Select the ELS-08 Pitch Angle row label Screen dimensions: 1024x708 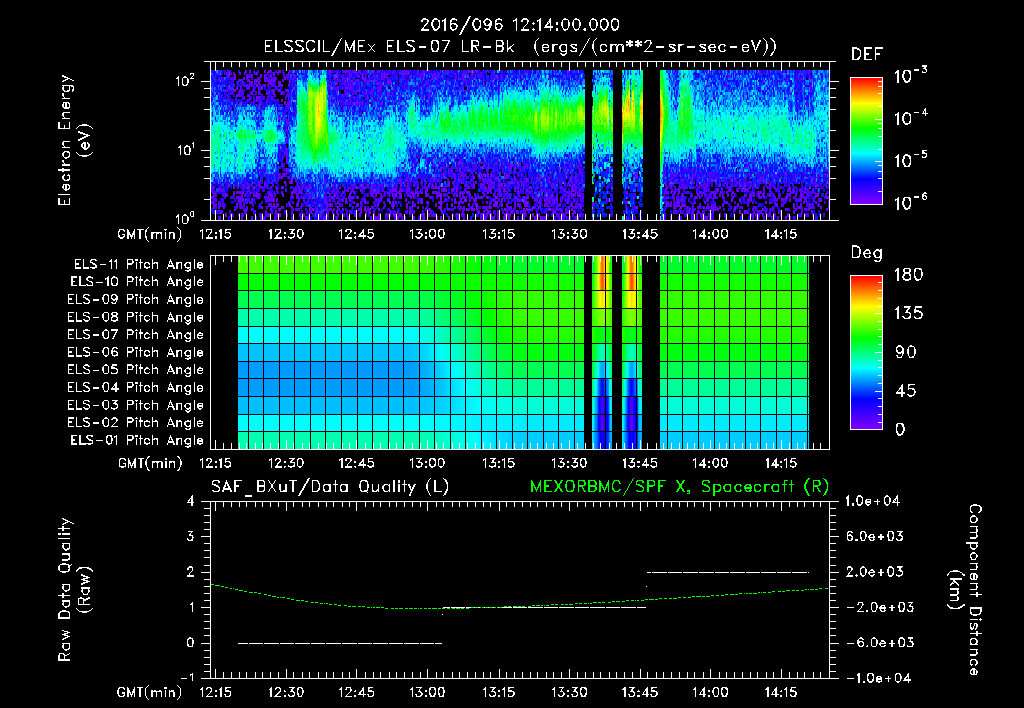(136, 317)
